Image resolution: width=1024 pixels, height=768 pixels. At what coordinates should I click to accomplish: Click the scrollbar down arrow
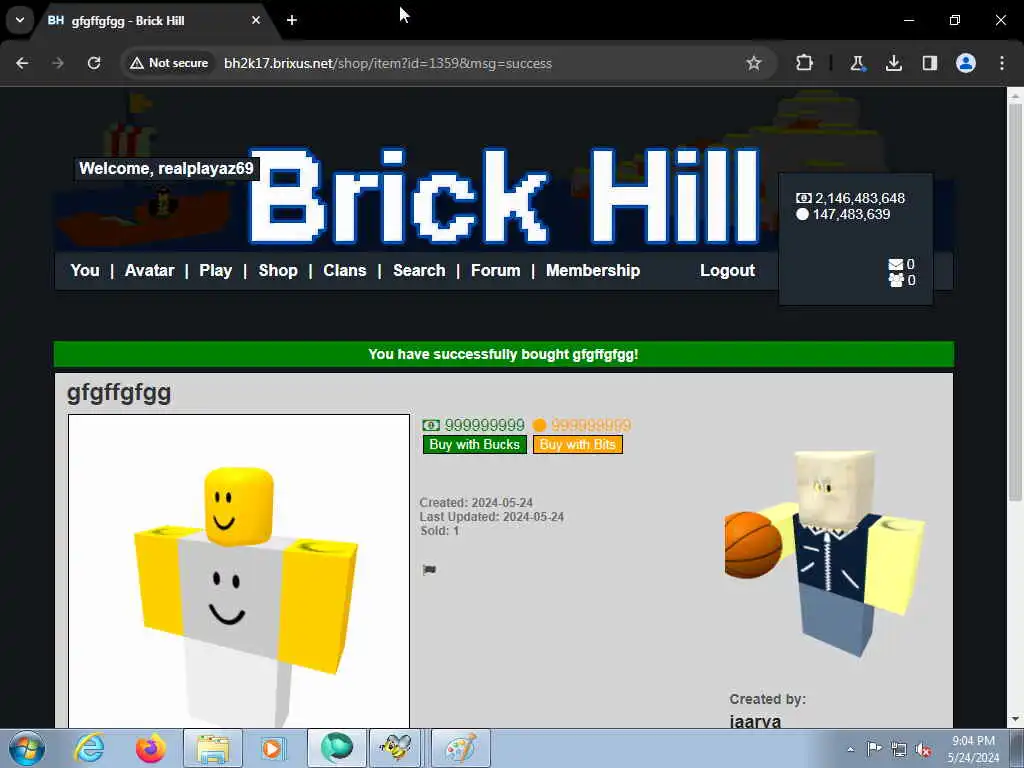click(x=1015, y=719)
